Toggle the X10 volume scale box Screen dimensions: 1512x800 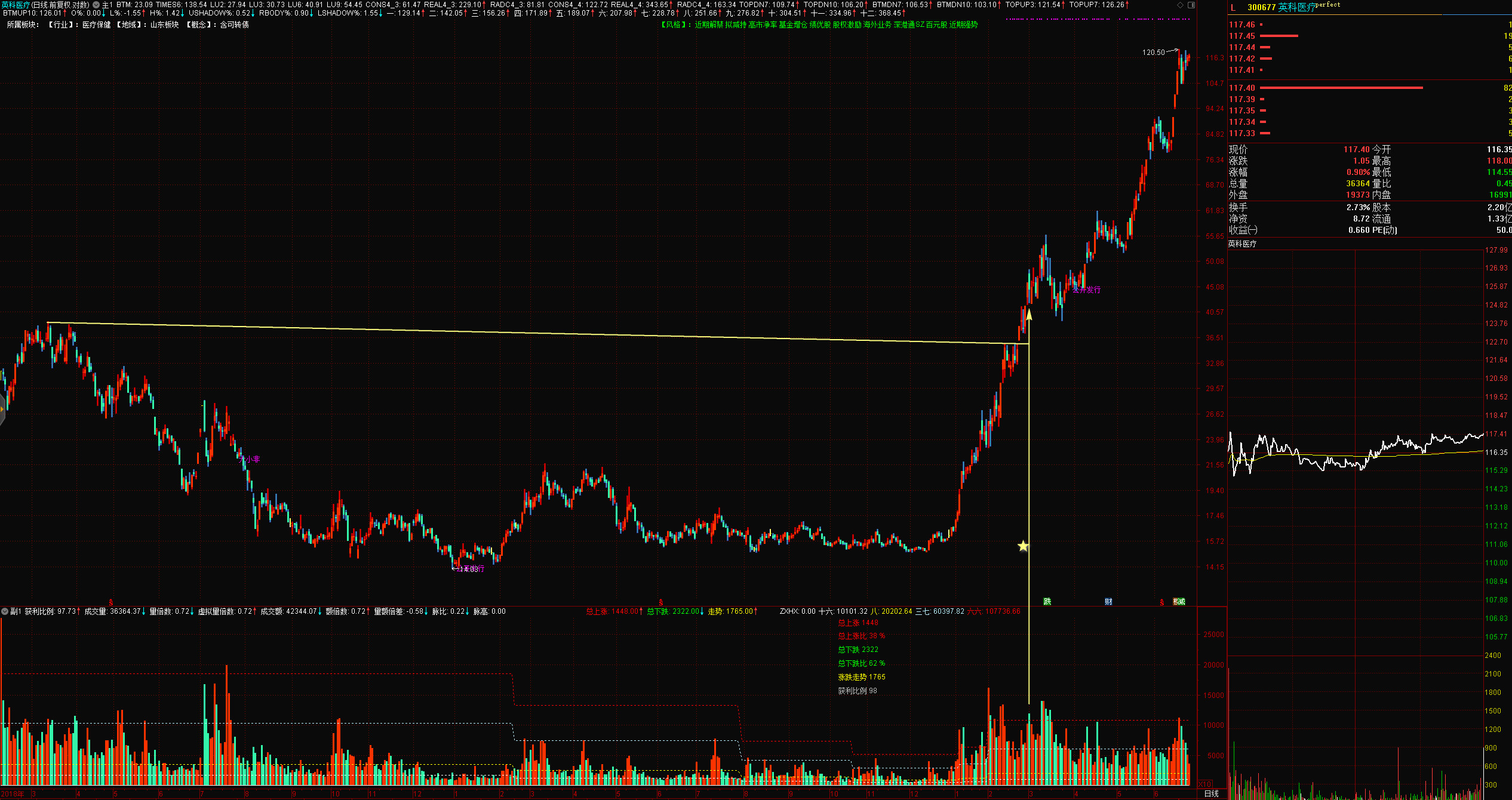1205,784
